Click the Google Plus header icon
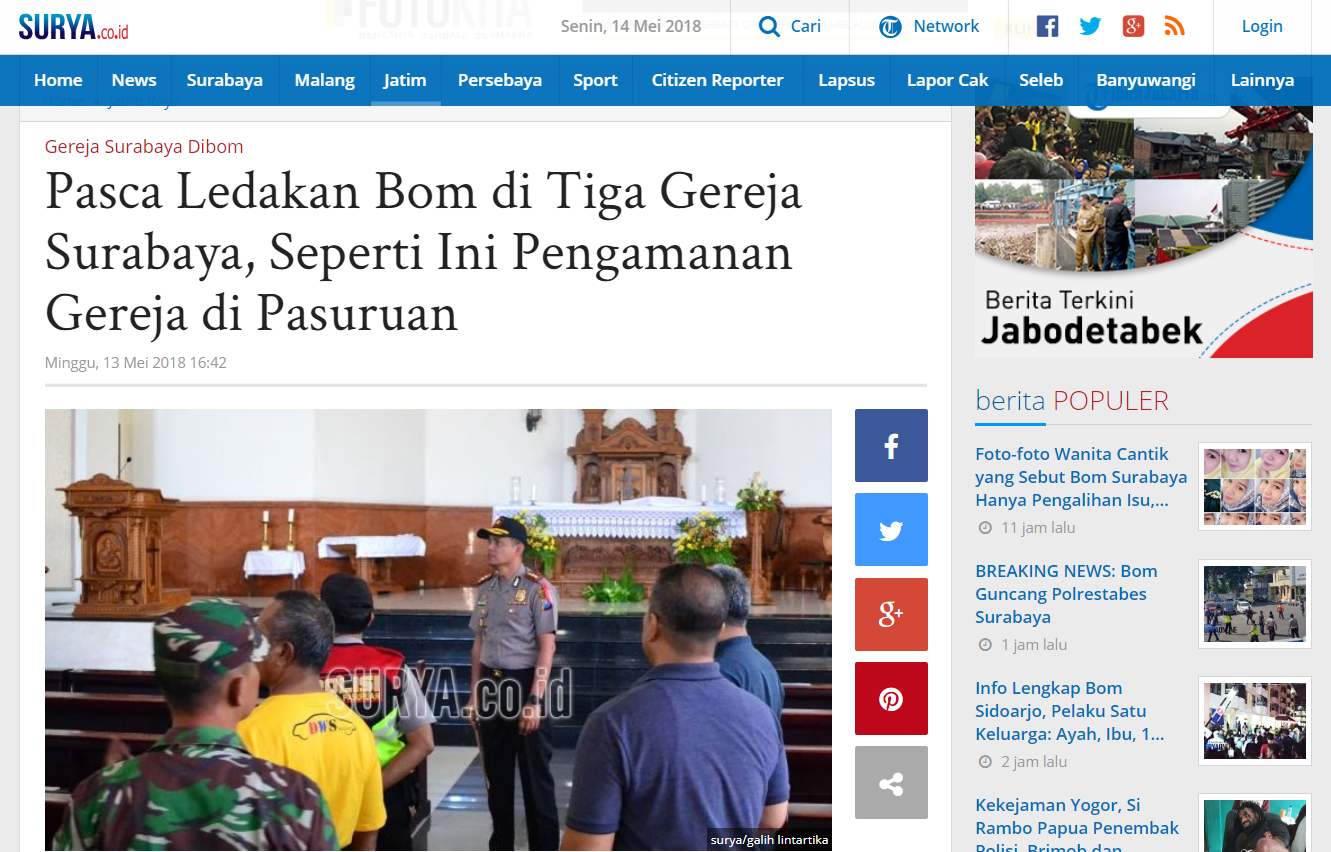 click(1133, 27)
